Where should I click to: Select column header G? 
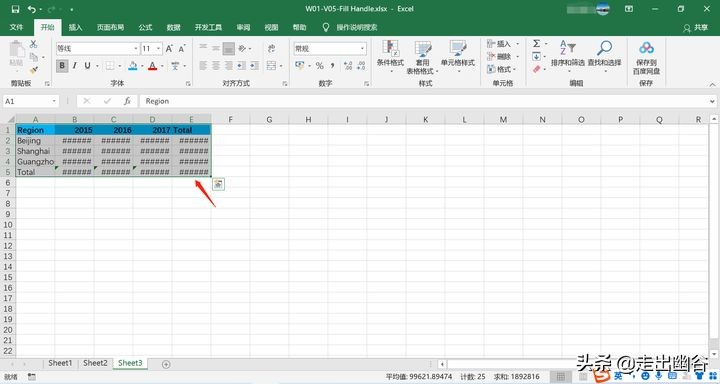click(269, 119)
